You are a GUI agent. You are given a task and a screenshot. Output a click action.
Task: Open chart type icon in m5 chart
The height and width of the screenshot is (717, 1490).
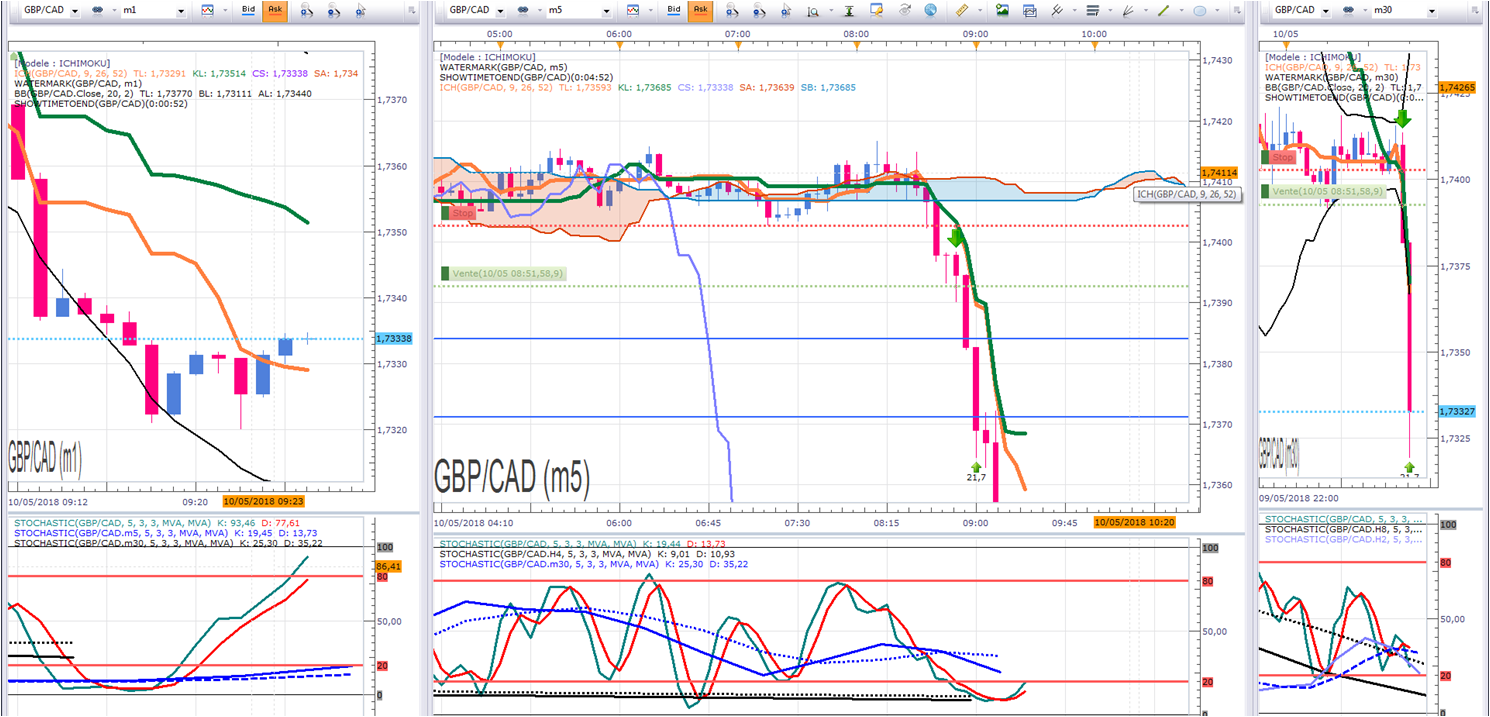tap(633, 10)
